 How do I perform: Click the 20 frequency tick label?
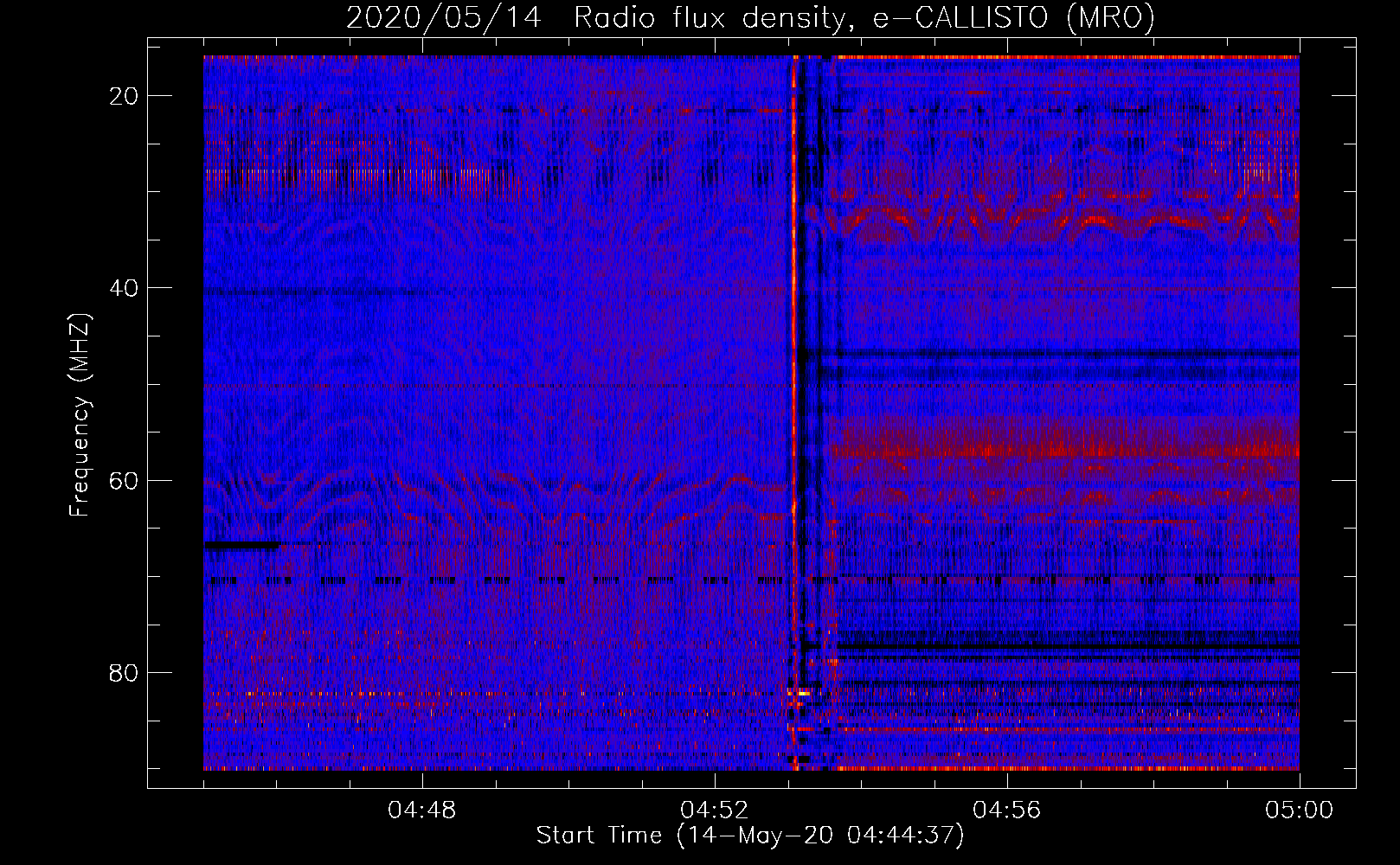(124, 96)
